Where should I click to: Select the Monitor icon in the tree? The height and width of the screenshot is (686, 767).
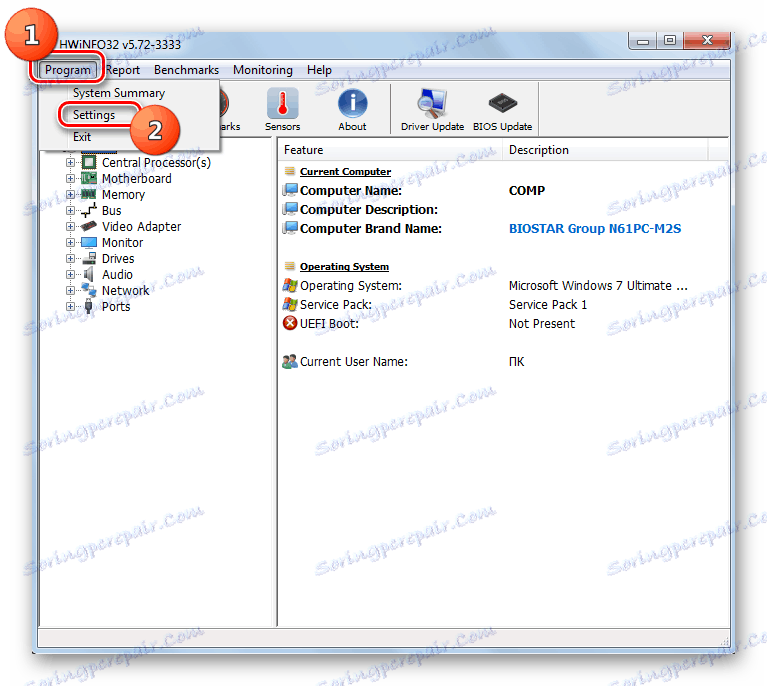coord(89,242)
